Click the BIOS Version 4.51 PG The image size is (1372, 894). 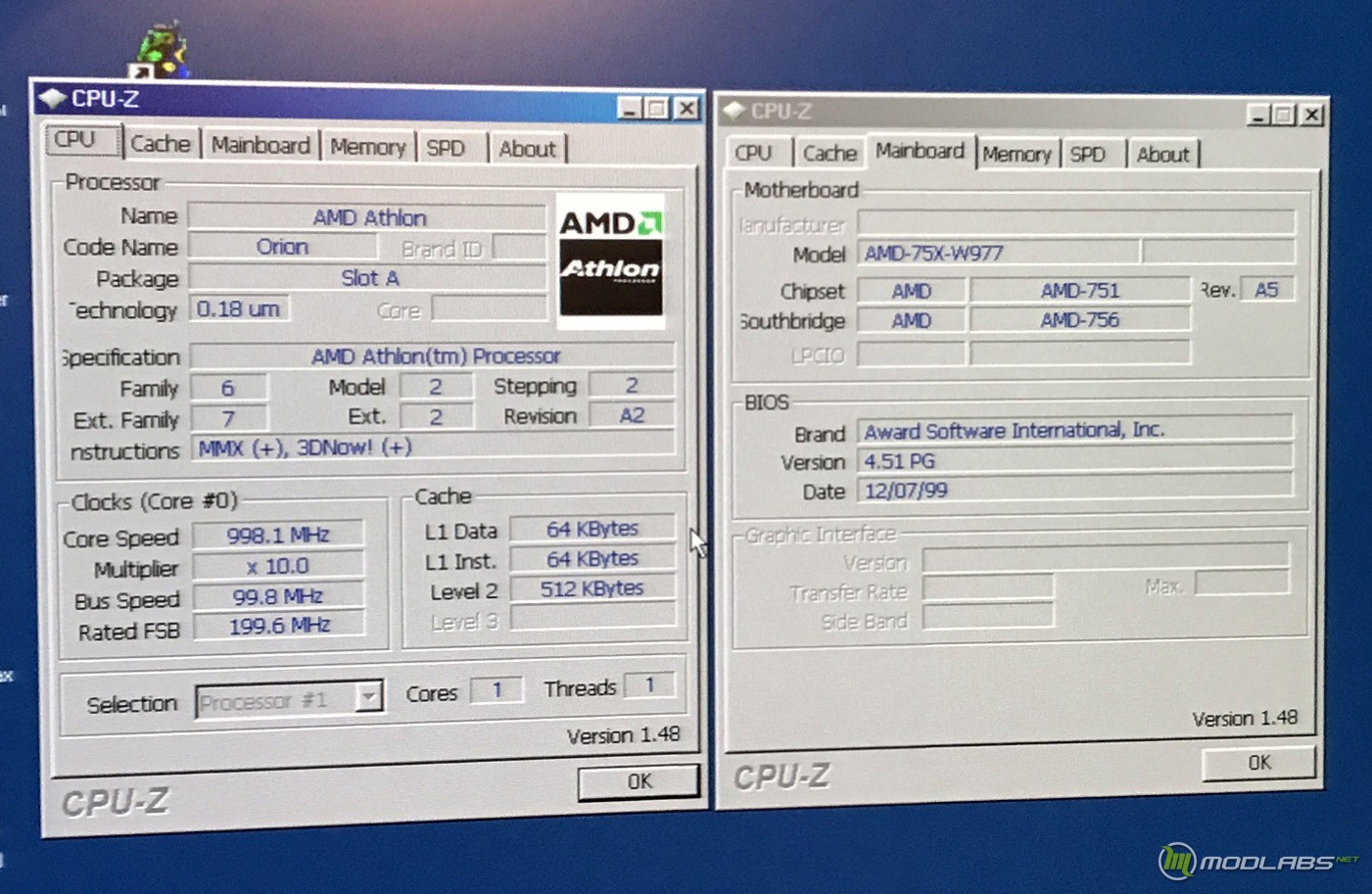click(1075, 460)
